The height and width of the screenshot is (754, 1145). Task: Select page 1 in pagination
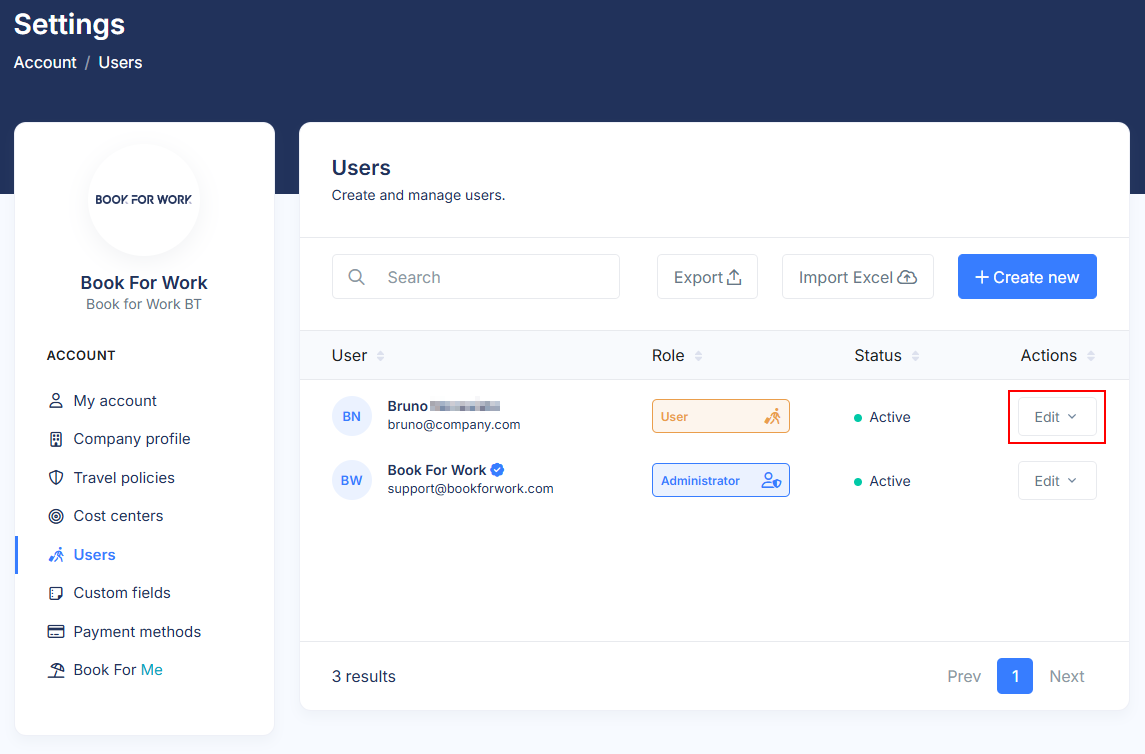pyautogui.click(x=1014, y=676)
